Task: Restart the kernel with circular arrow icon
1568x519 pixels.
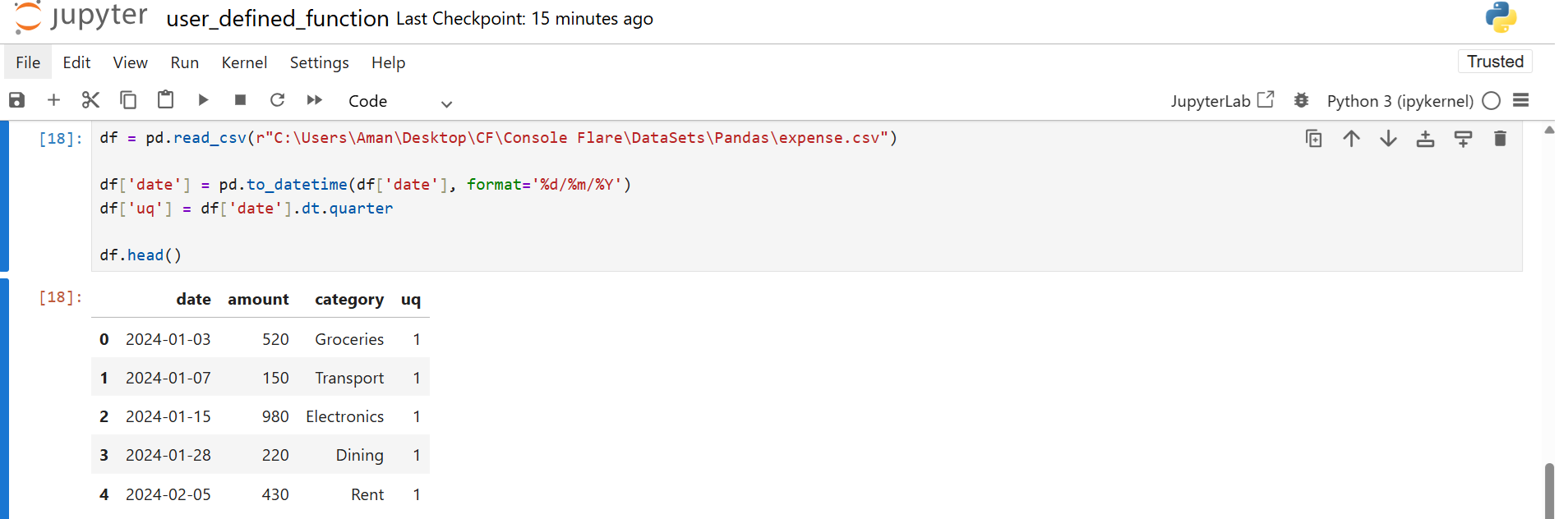Action: (x=277, y=100)
